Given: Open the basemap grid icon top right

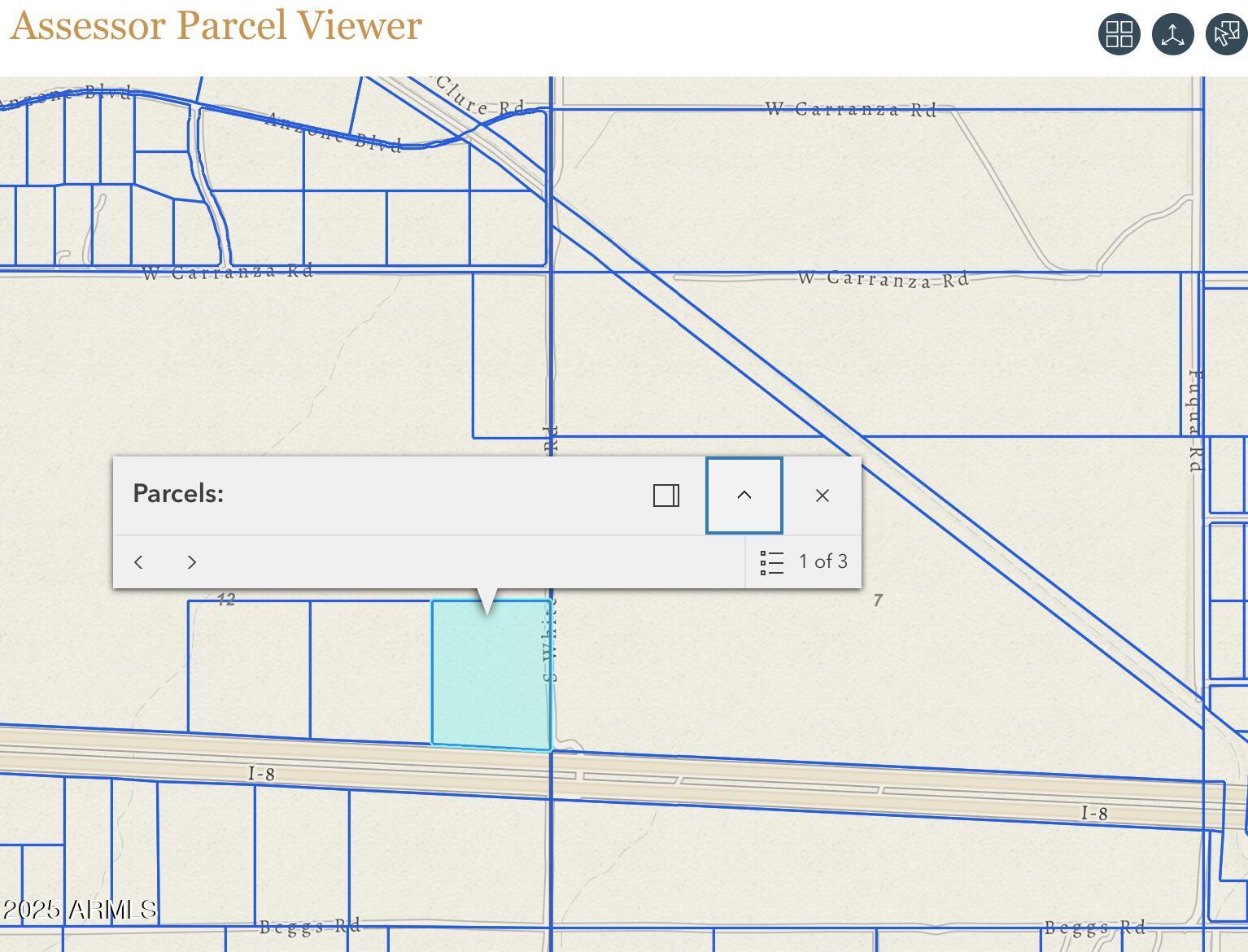Looking at the screenshot, I should point(1119,34).
